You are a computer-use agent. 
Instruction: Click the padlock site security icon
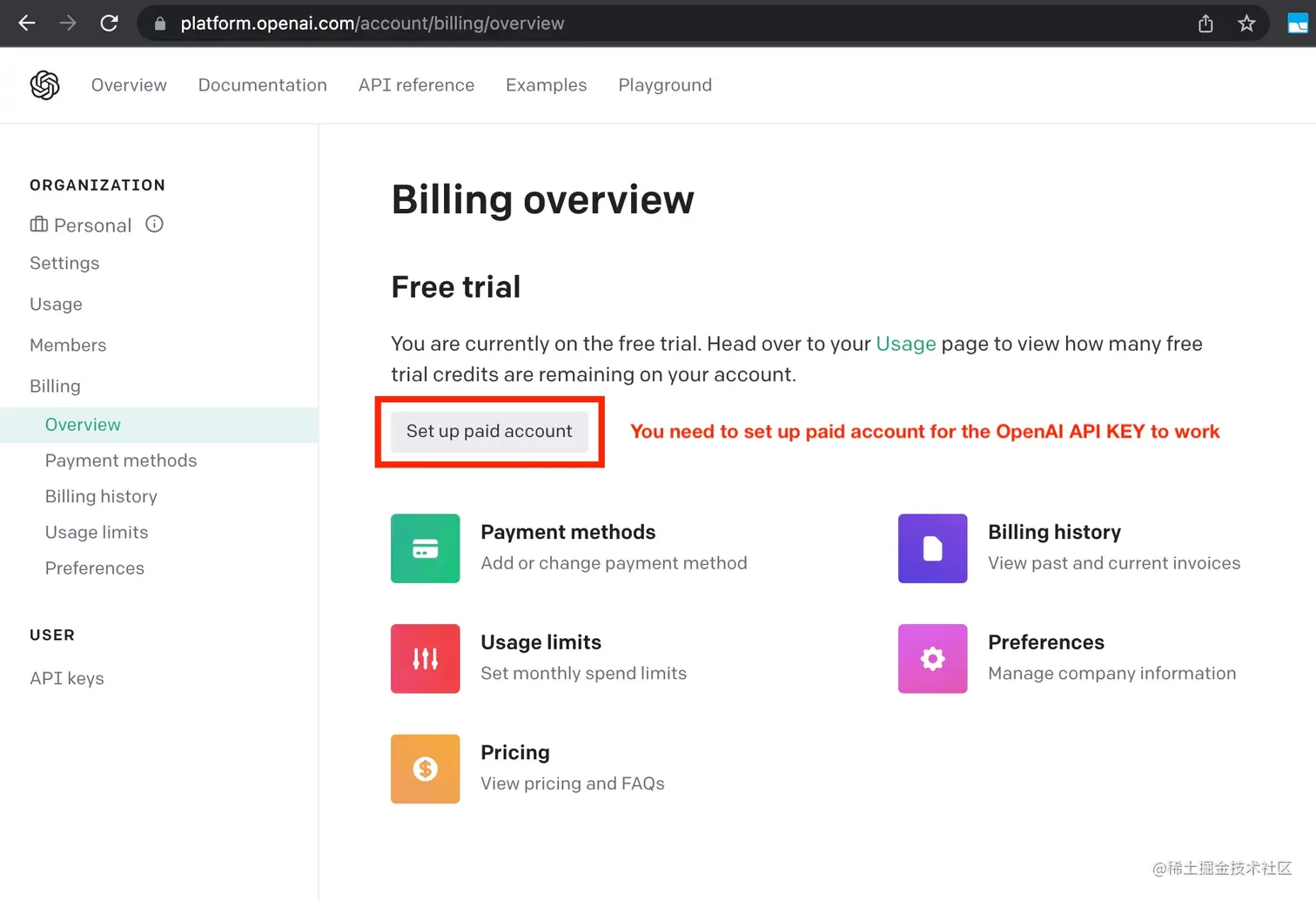(x=160, y=24)
